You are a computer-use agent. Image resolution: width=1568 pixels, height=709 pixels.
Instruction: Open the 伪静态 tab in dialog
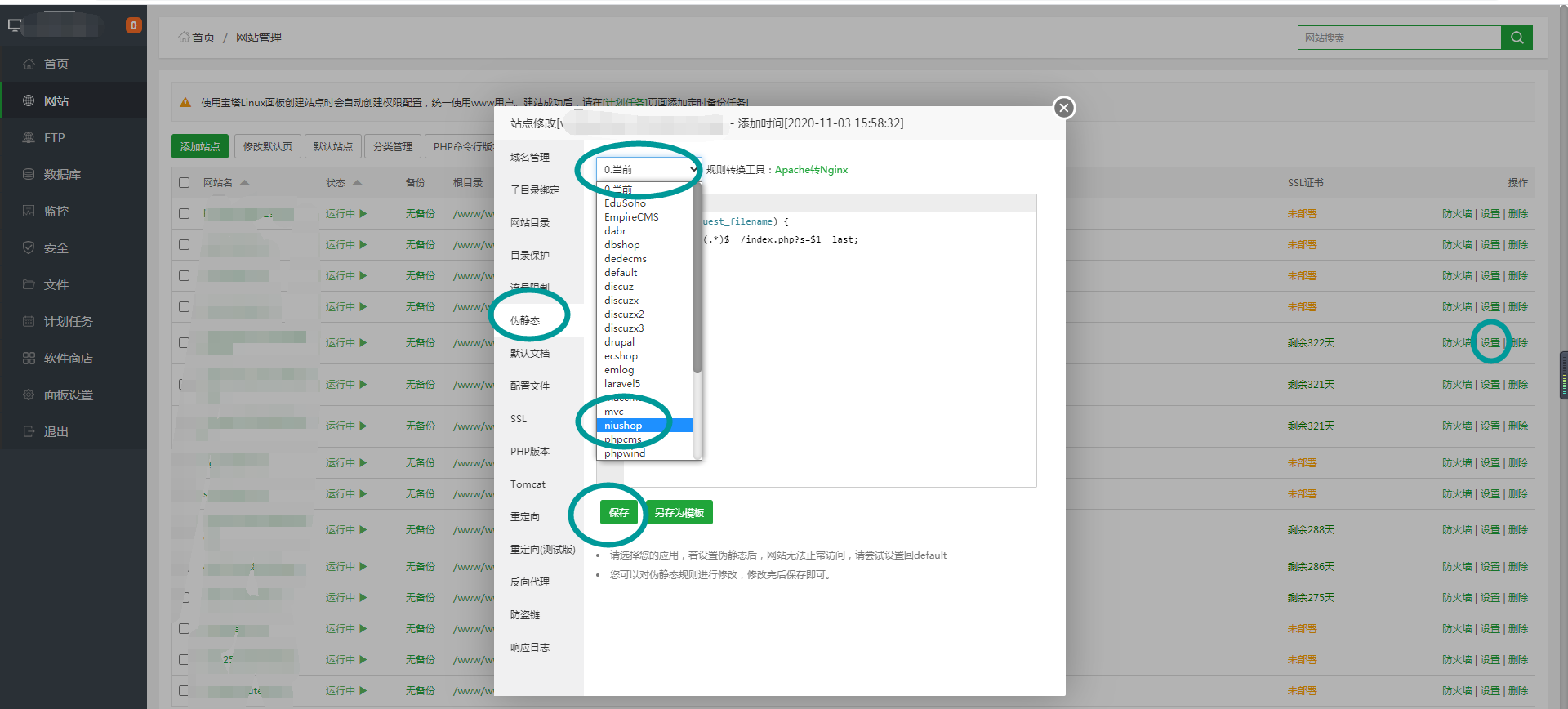tap(525, 320)
